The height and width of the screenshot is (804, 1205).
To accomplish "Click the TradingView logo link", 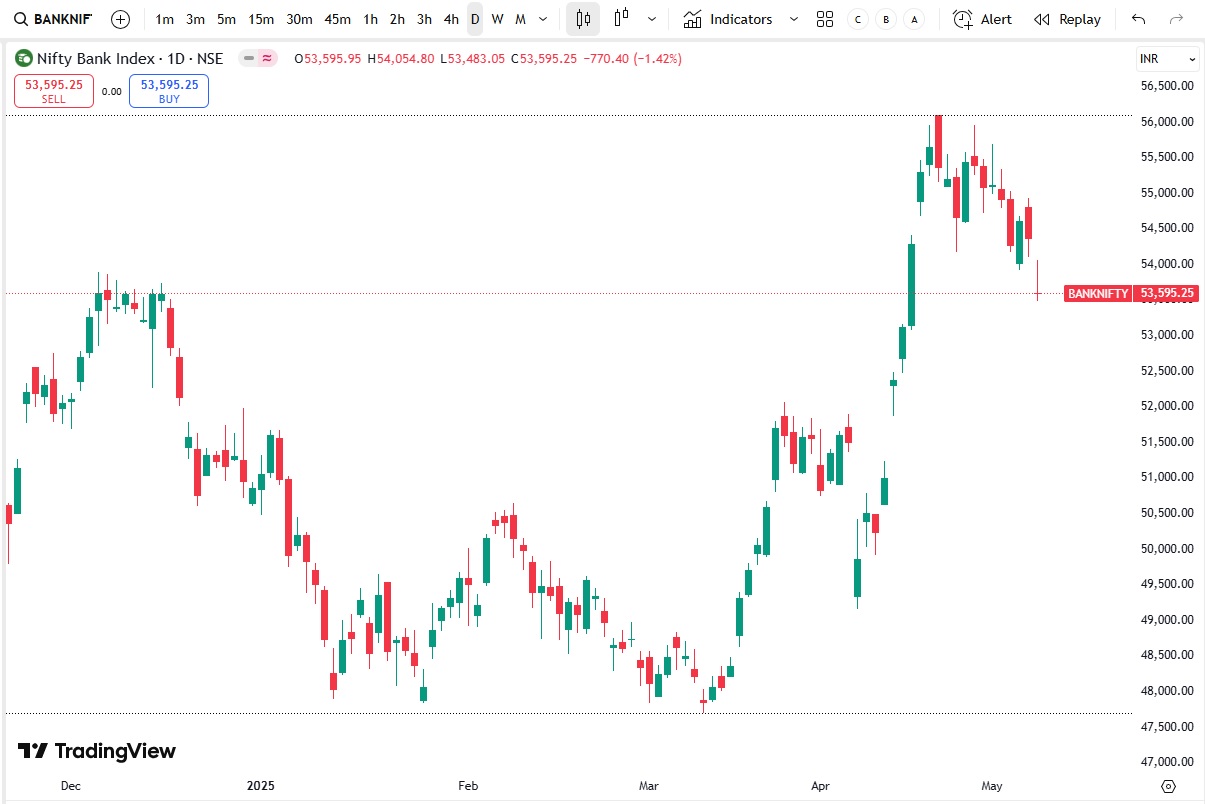I will 95,751.
